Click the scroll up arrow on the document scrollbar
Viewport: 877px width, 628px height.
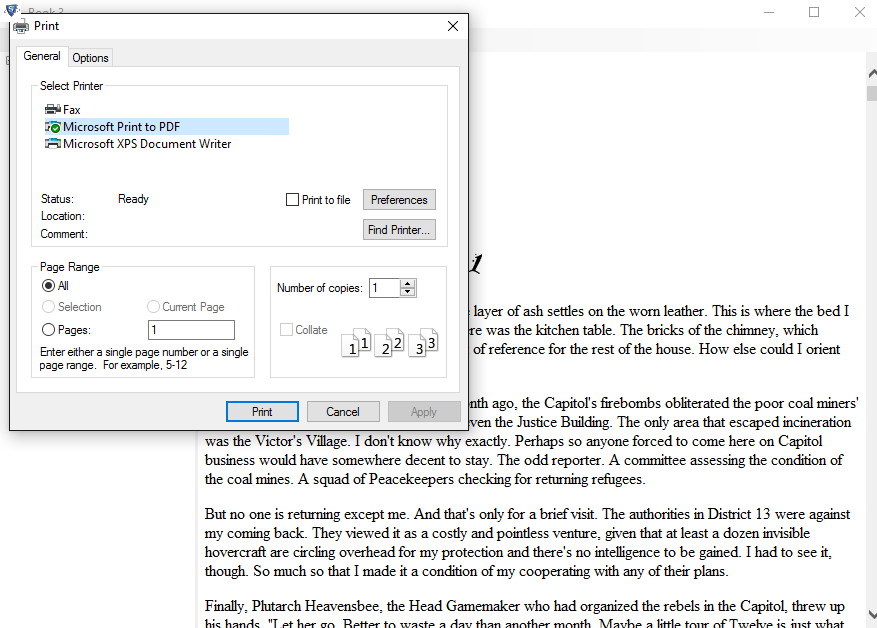click(x=869, y=72)
